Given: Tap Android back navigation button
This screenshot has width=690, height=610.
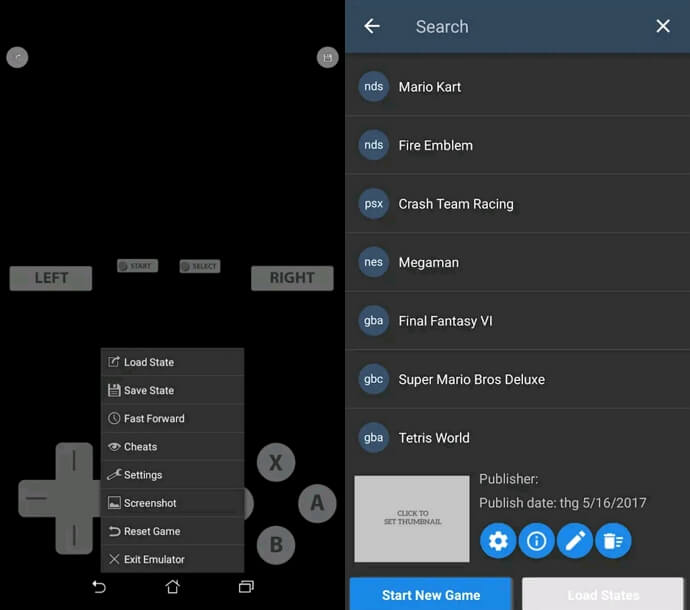Looking at the screenshot, I should [x=99, y=587].
